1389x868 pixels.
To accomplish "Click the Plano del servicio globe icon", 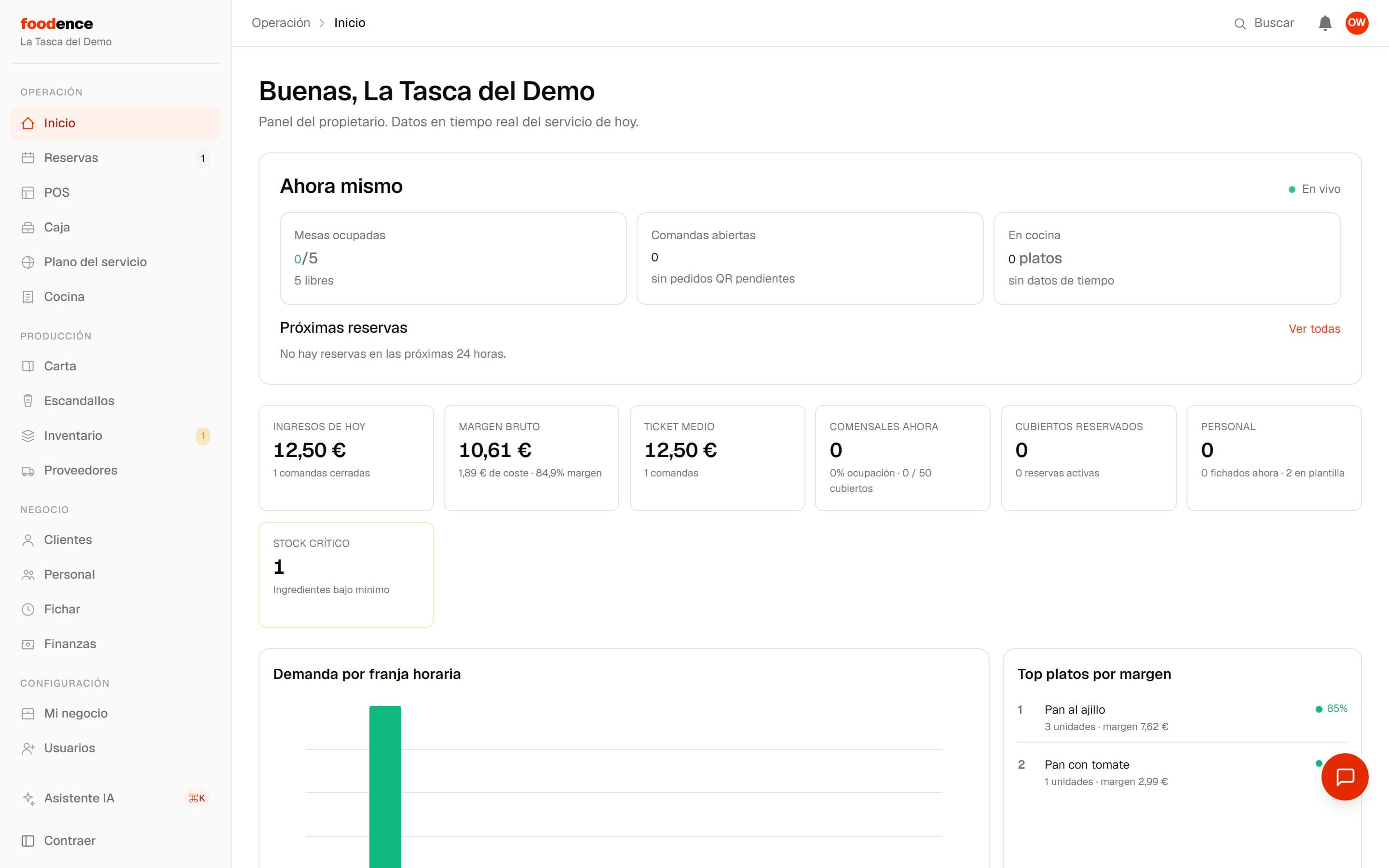I will (27, 262).
